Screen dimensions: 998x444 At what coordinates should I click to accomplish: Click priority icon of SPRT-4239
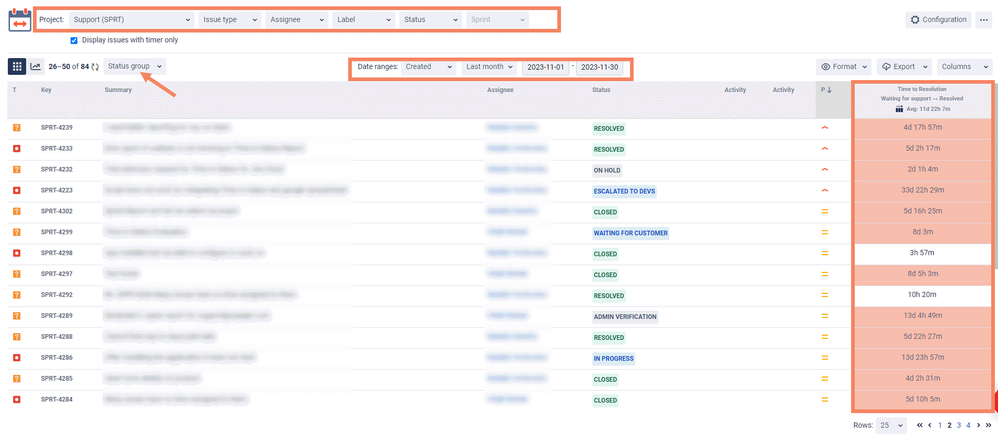[825, 128]
